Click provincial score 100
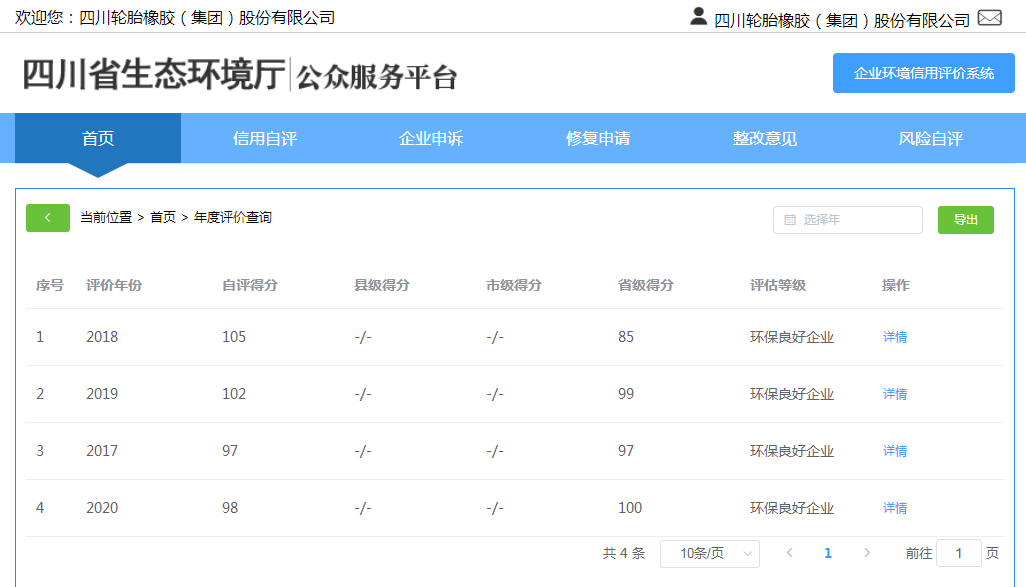Screen dimensions: 1026x587 point(630,508)
